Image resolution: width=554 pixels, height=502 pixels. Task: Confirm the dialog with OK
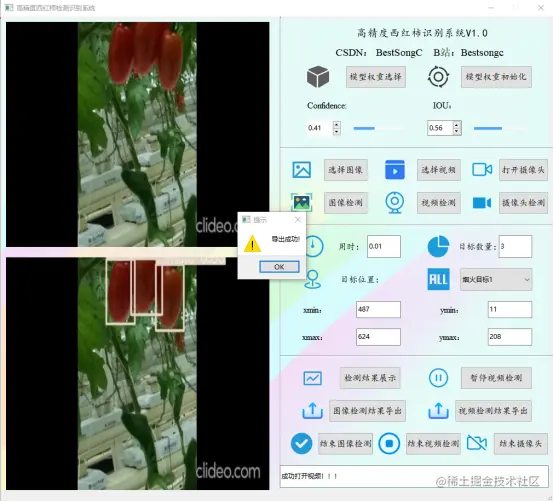279,267
